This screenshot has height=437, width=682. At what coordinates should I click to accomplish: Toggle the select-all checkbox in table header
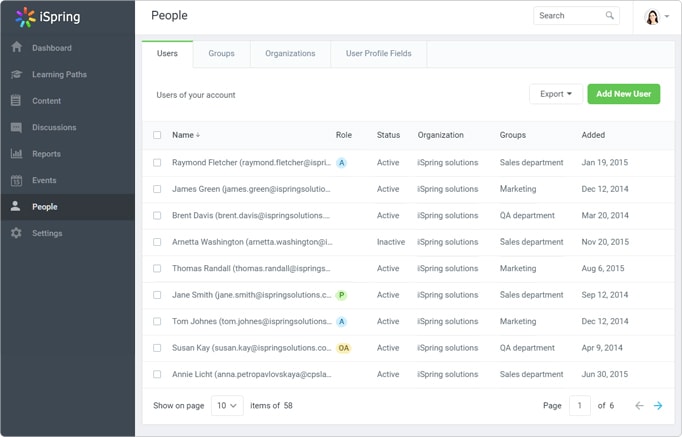157,135
